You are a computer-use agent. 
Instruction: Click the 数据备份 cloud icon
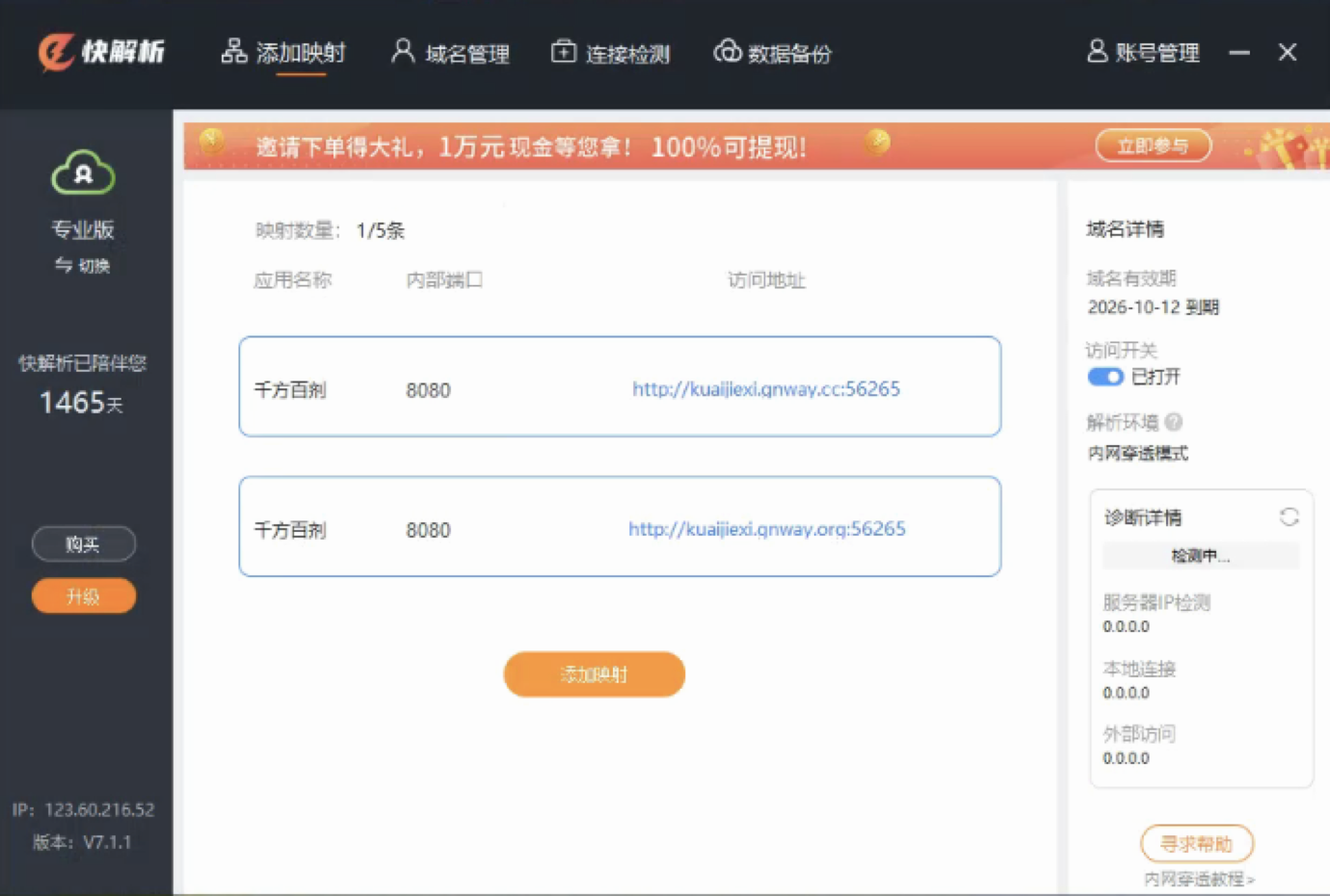727,52
